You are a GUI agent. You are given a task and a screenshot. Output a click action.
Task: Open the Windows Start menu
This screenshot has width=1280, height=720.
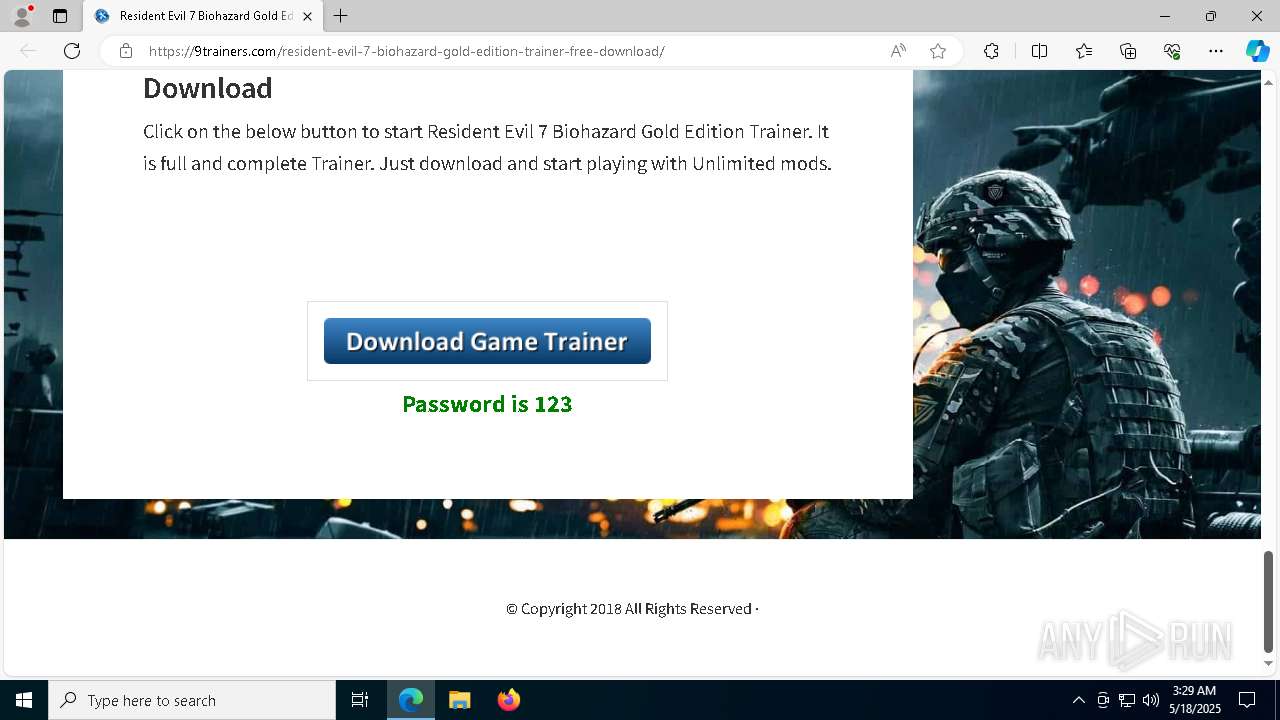tap(24, 700)
